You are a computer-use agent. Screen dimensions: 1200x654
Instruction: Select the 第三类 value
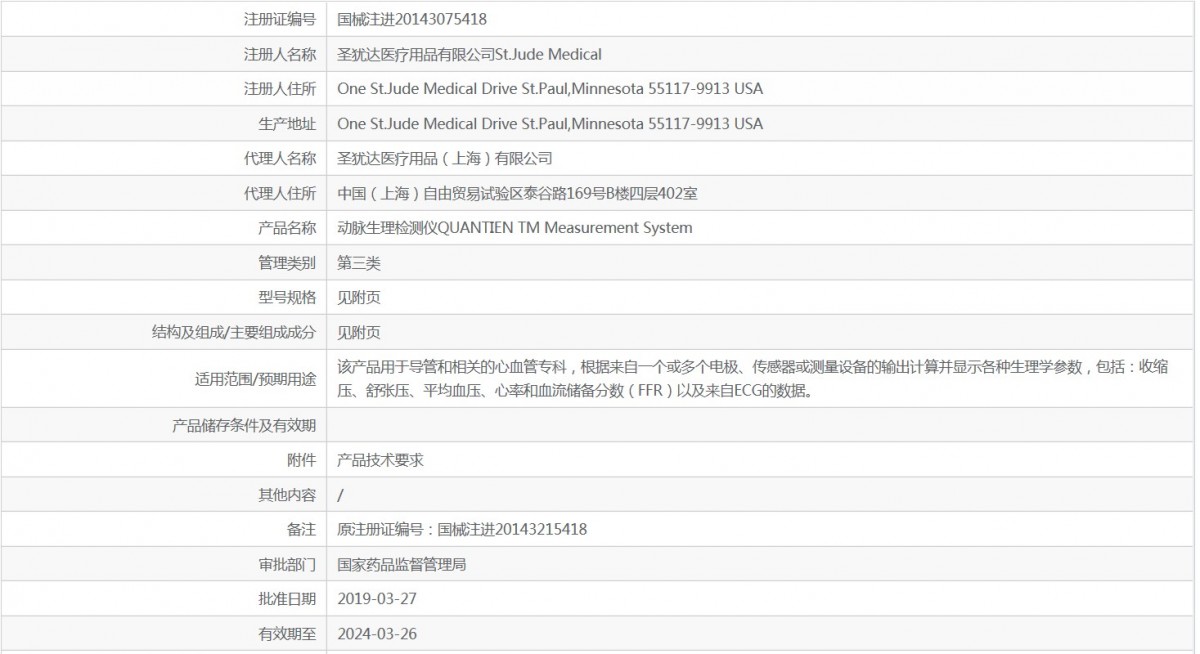(x=359, y=263)
